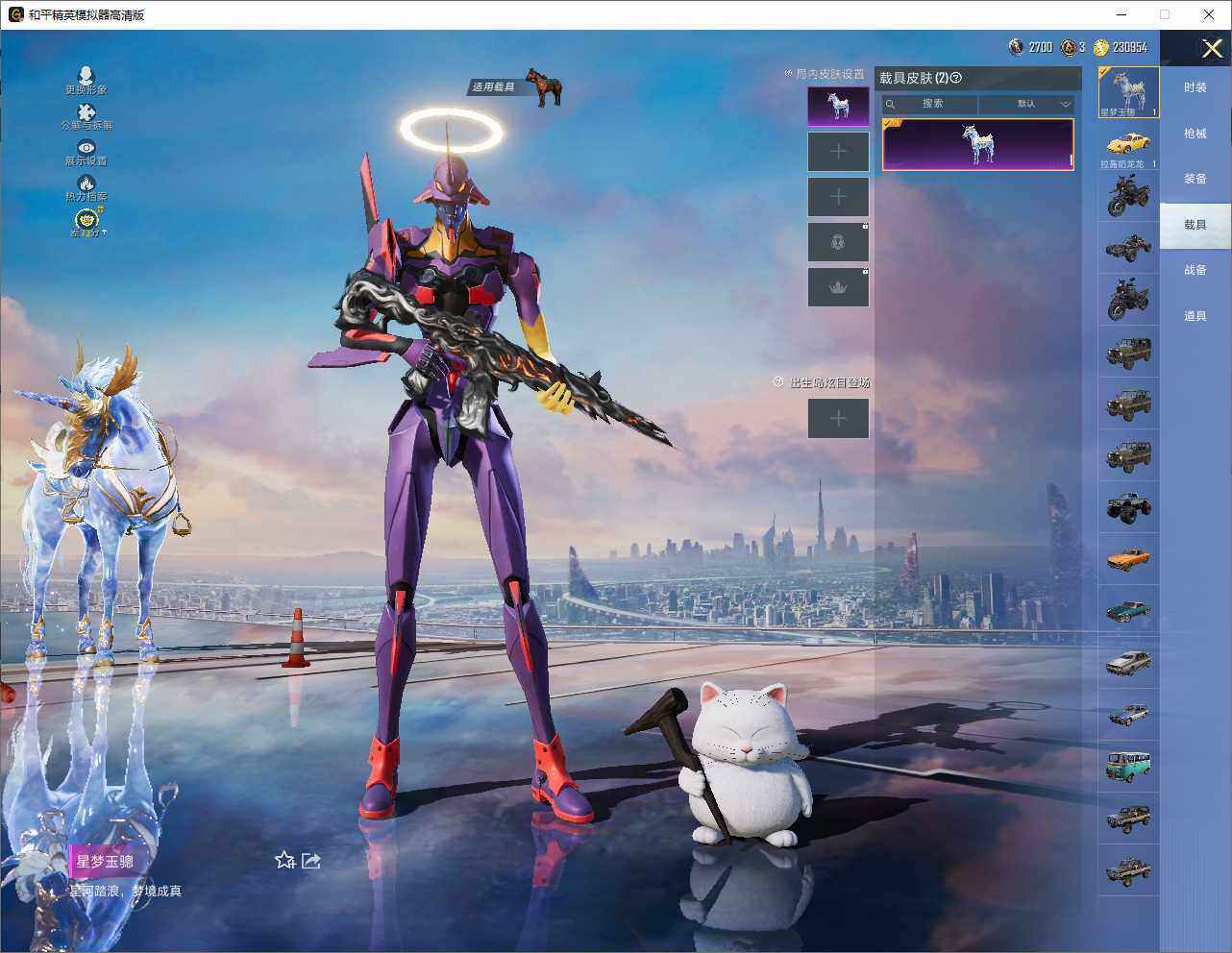The image size is (1232, 953).
Task: Select the orange muscle car thumbnail
Action: [x=1129, y=559]
